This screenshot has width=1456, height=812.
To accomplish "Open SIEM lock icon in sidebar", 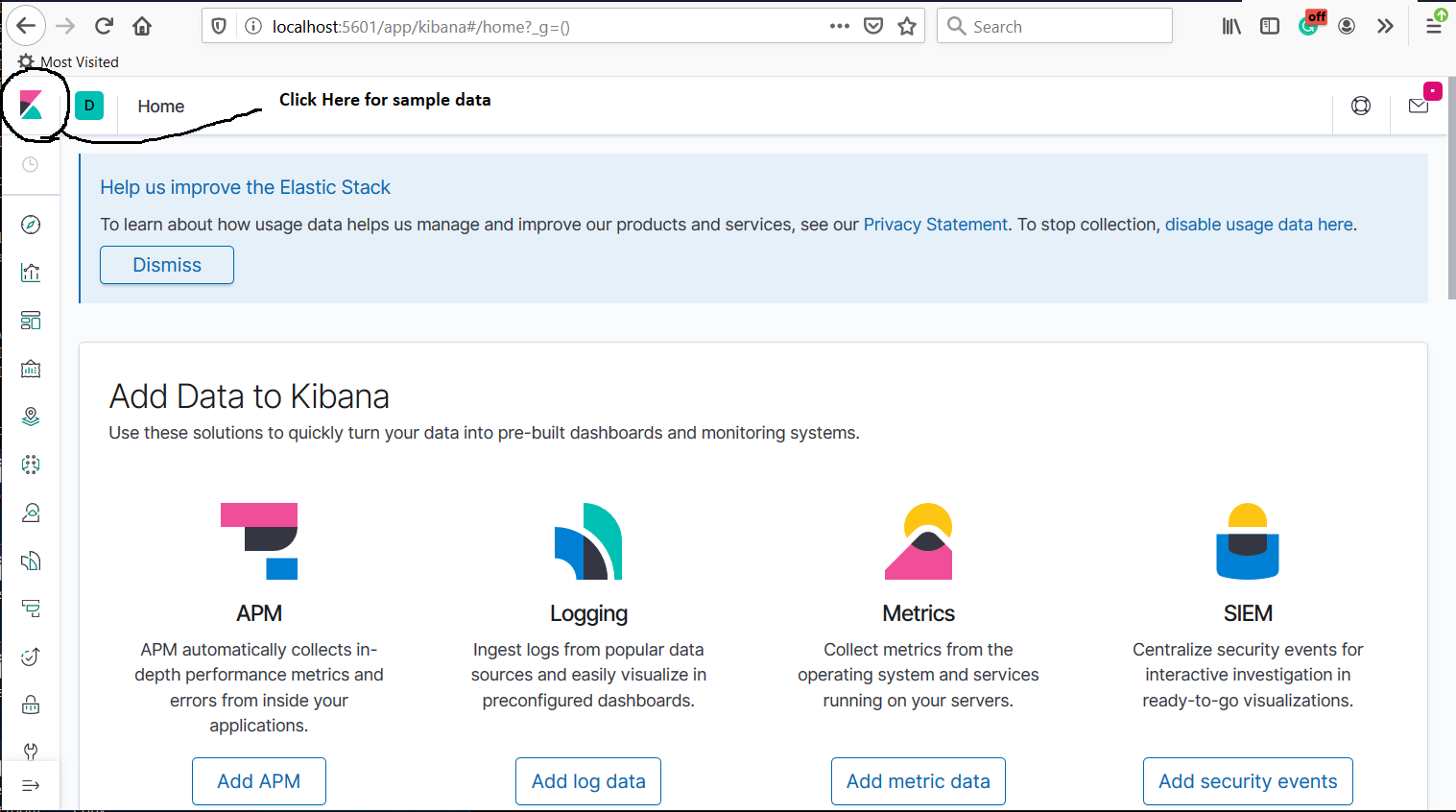I will click(x=31, y=705).
